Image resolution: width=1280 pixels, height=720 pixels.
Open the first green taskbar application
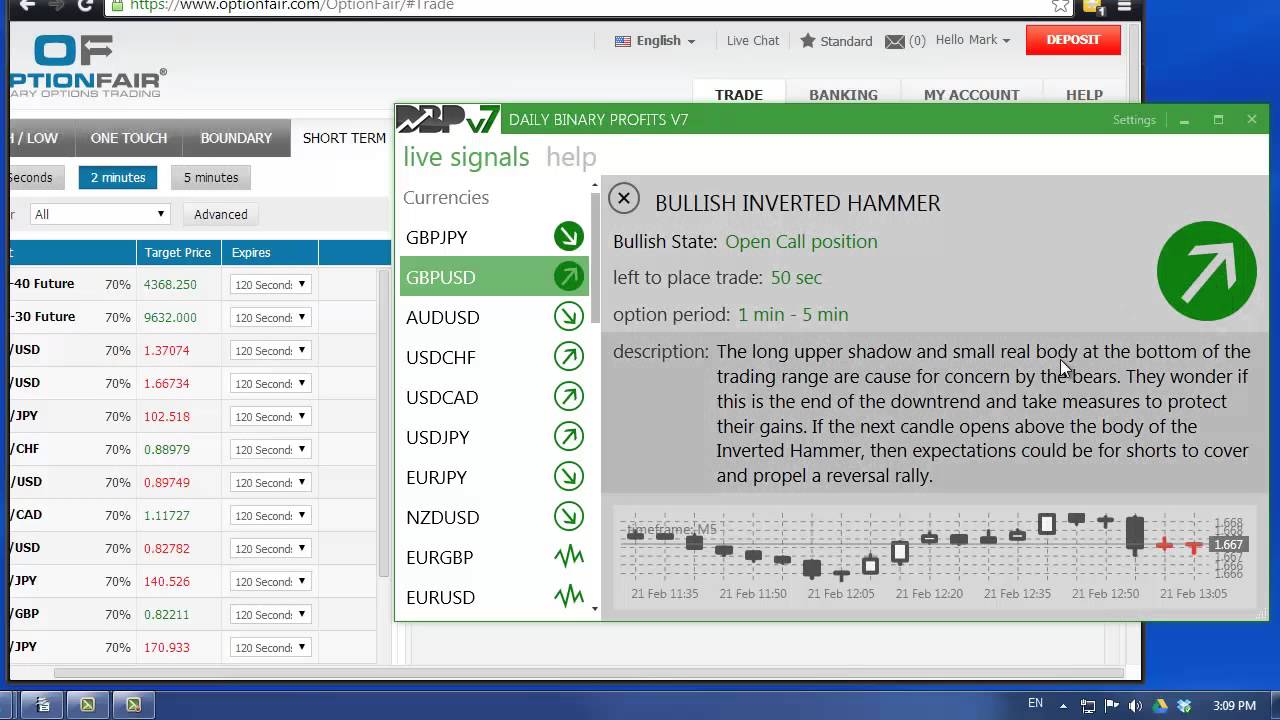[x=87, y=705]
